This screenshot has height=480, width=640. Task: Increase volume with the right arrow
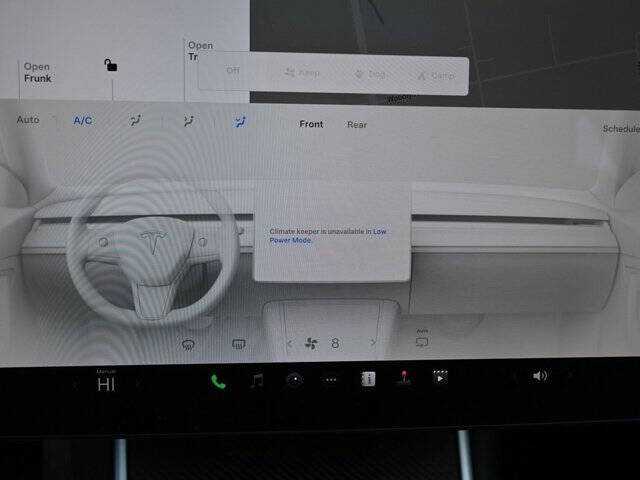(571, 375)
